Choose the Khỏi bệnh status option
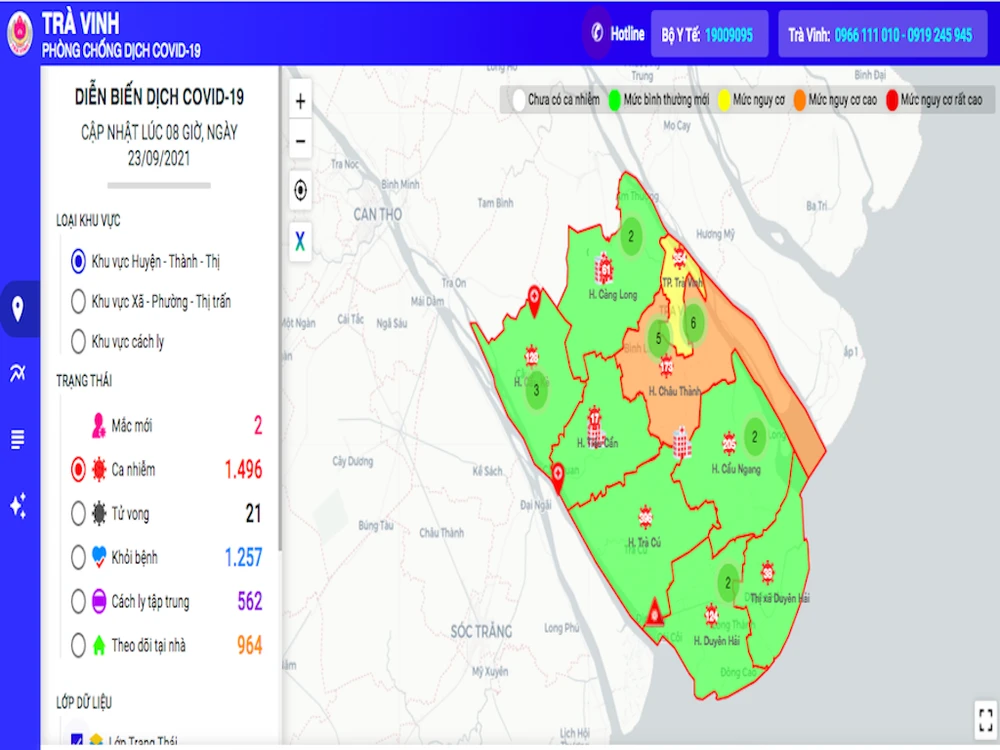The height and width of the screenshot is (750, 1000). (78, 558)
